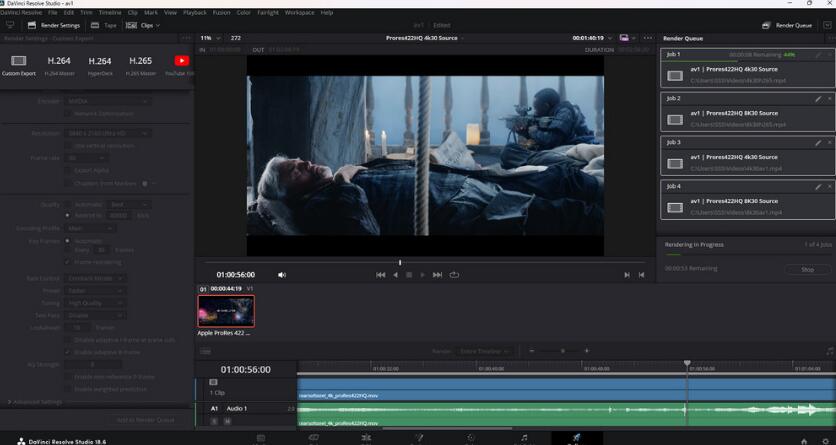This screenshot has height=445, width=836.
Task: Switch to the Media page icon
Action: coord(261,438)
